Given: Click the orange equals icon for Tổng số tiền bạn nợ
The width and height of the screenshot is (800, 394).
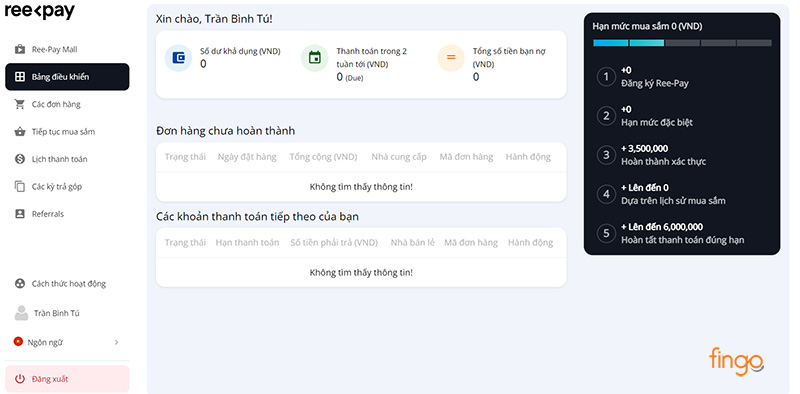Looking at the screenshot, I should (451, 58).
